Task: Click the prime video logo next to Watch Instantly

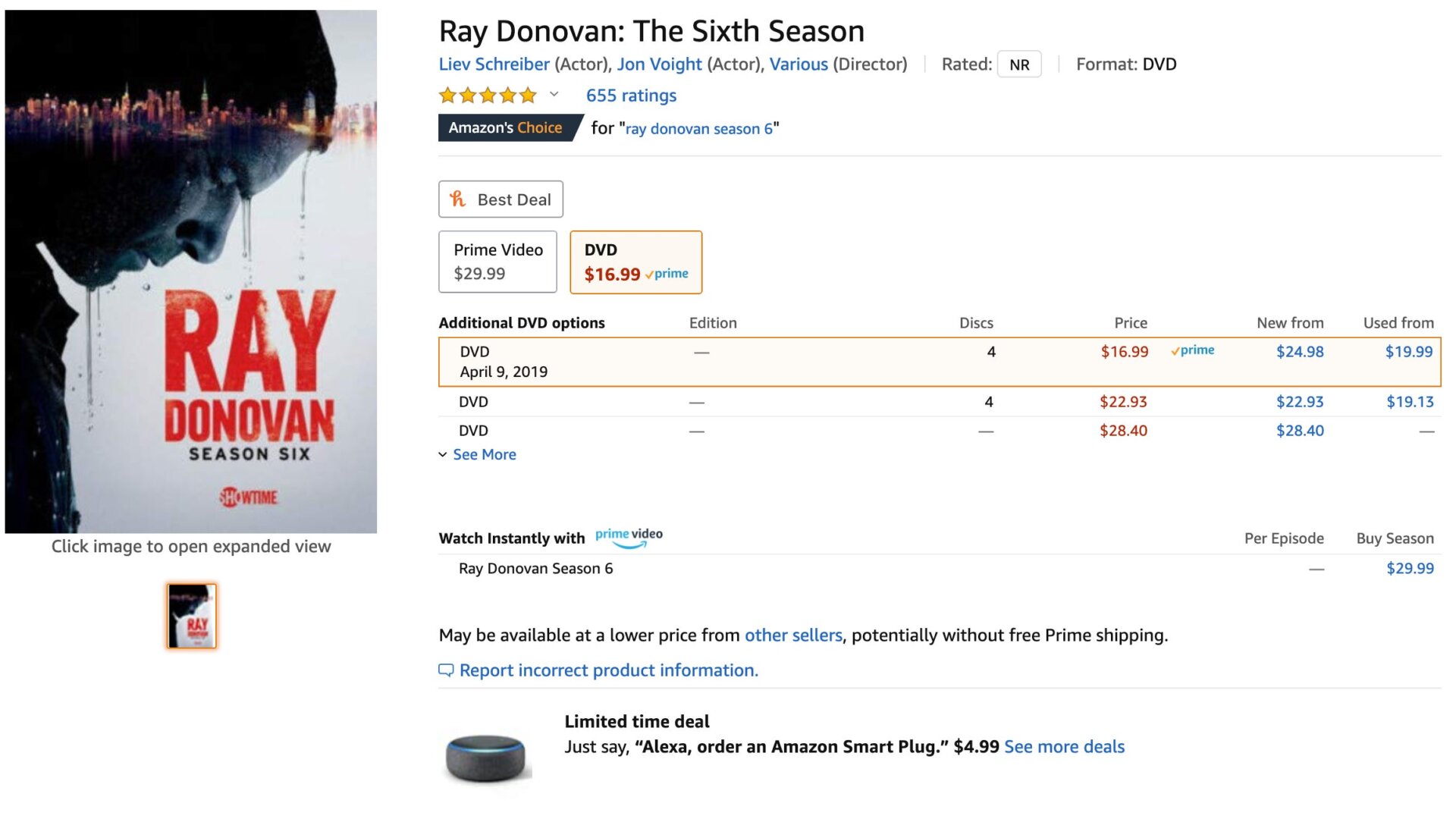Action: [627, 535]
